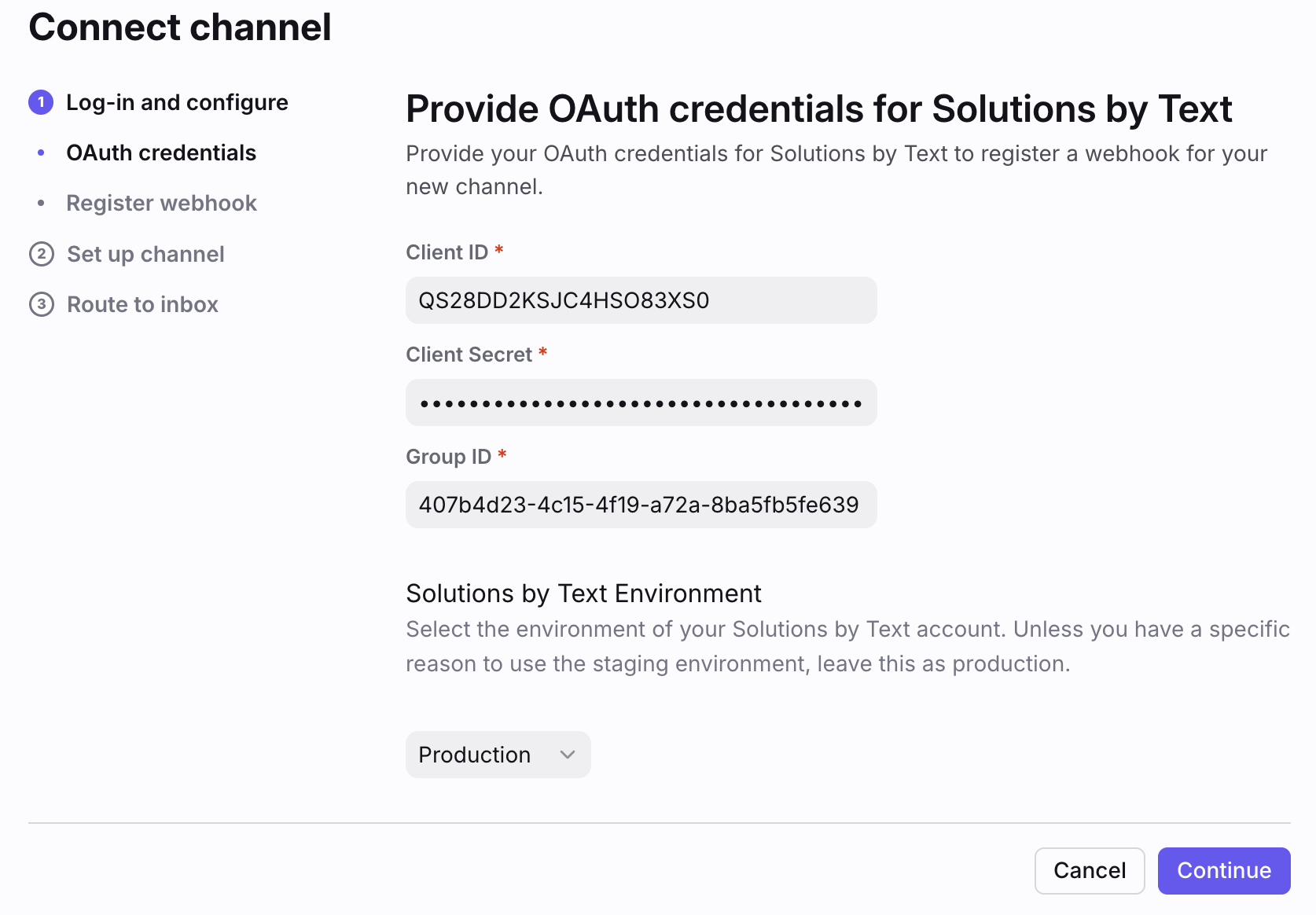Click the step 1 numbered circle icon

(41, 102)
